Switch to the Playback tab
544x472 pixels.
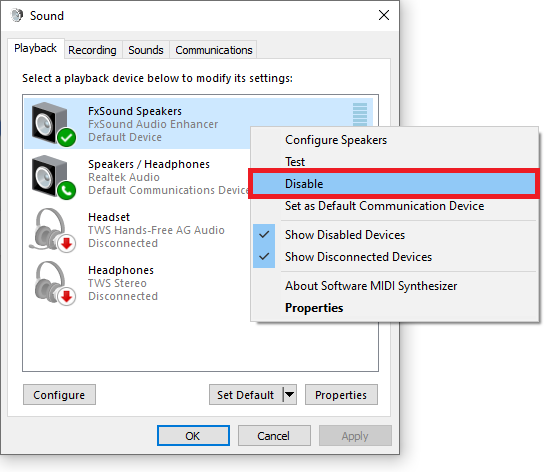point(35,48)
